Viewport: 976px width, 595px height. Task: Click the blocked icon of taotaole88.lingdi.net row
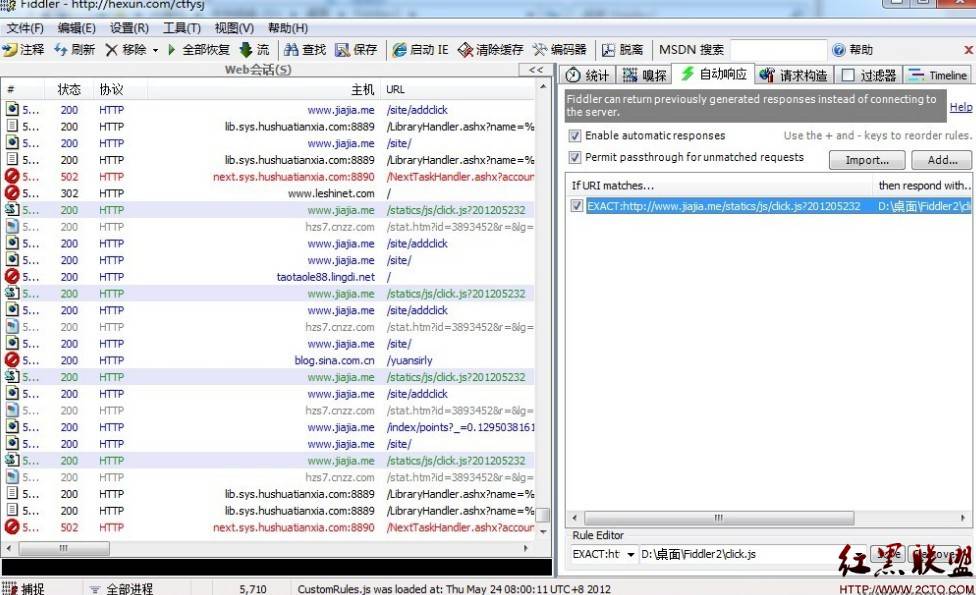(x=12, y=276)
